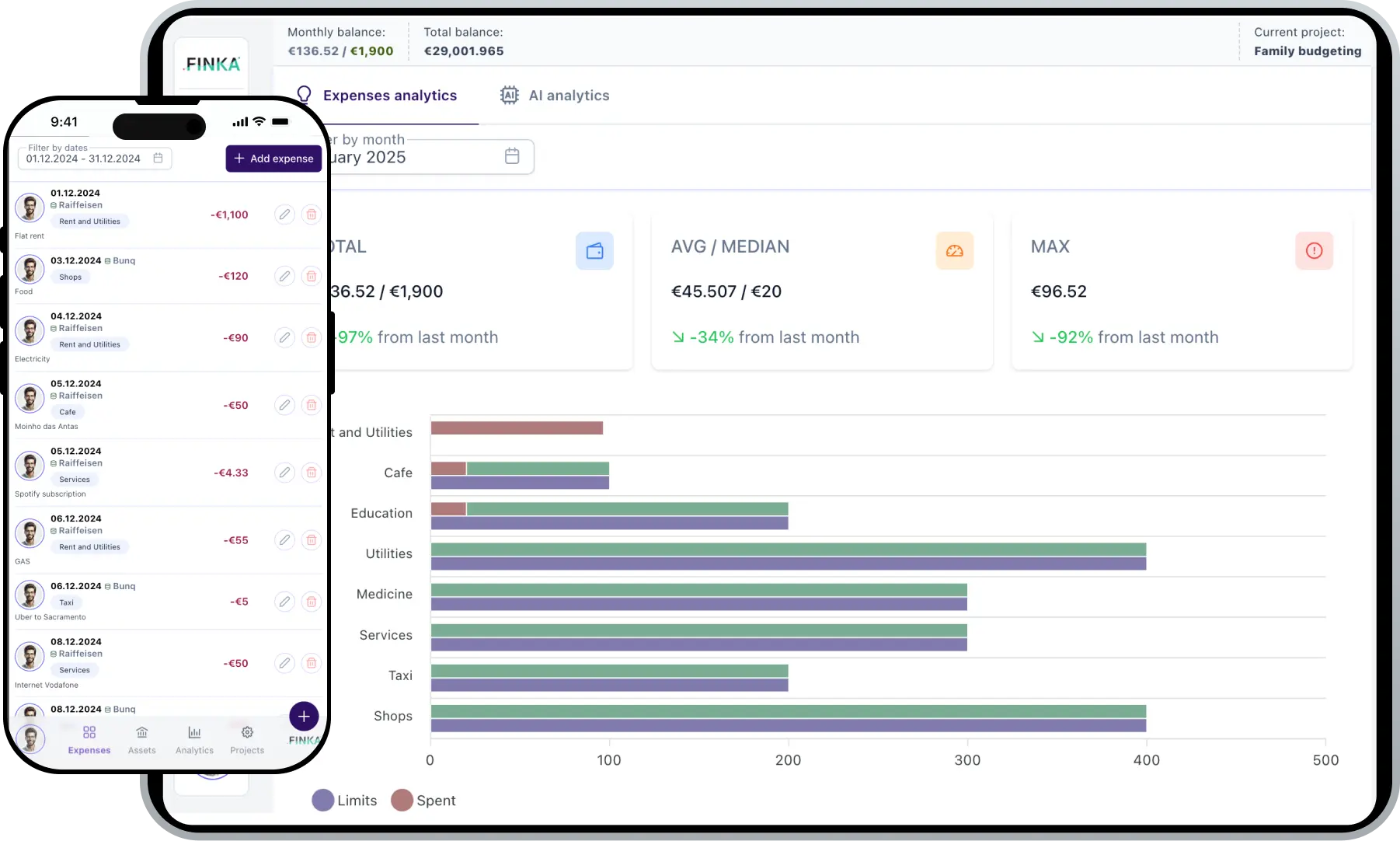The height and width of the screenshot is (841, 1400).
Task: Select the Expenses analytics tab
Action: coord(389,95)
